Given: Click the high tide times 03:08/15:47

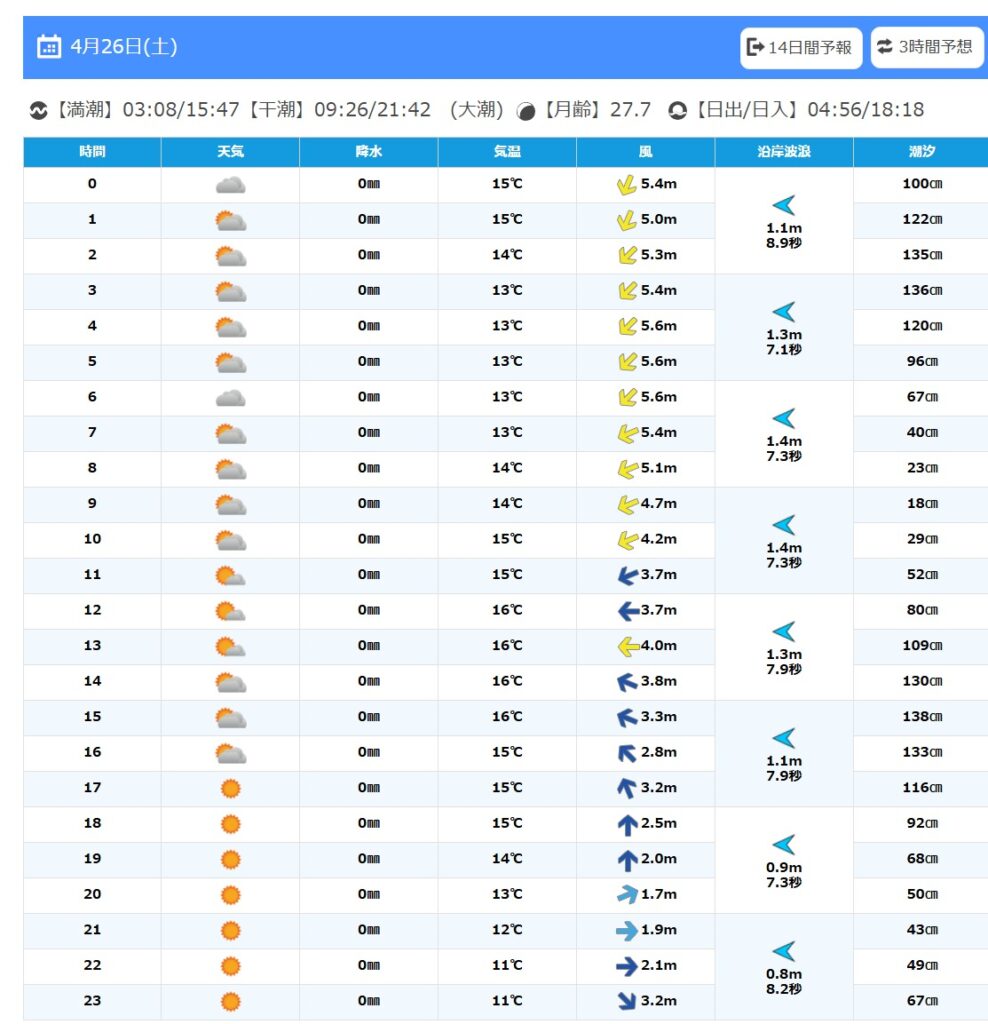Looking at the screenshot, I should (x=181, y=110).
